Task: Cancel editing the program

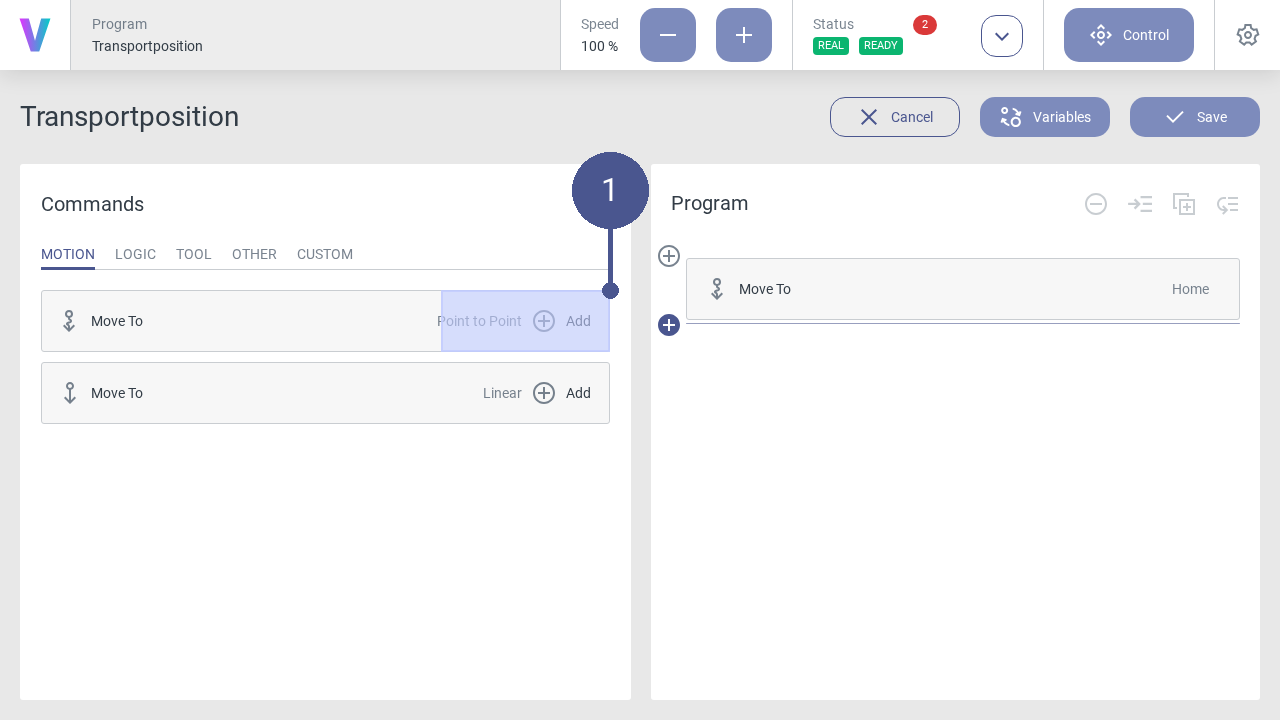Action: 895,117
